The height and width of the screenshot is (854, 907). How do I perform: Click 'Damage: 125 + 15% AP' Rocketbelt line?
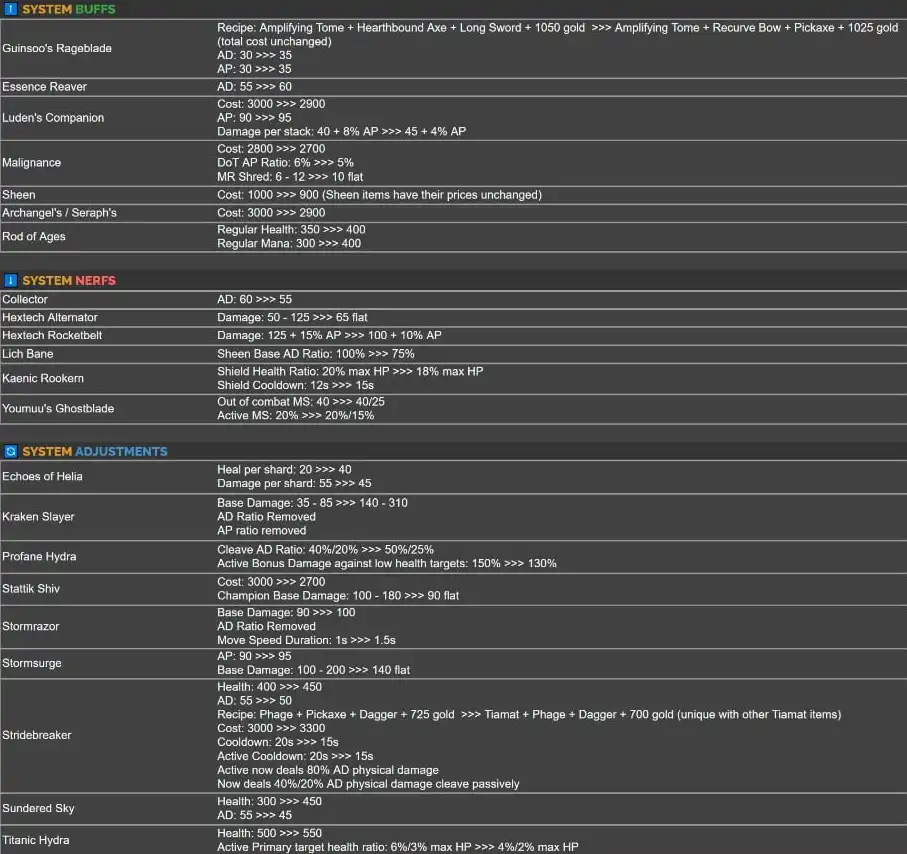tap(329, 336)
